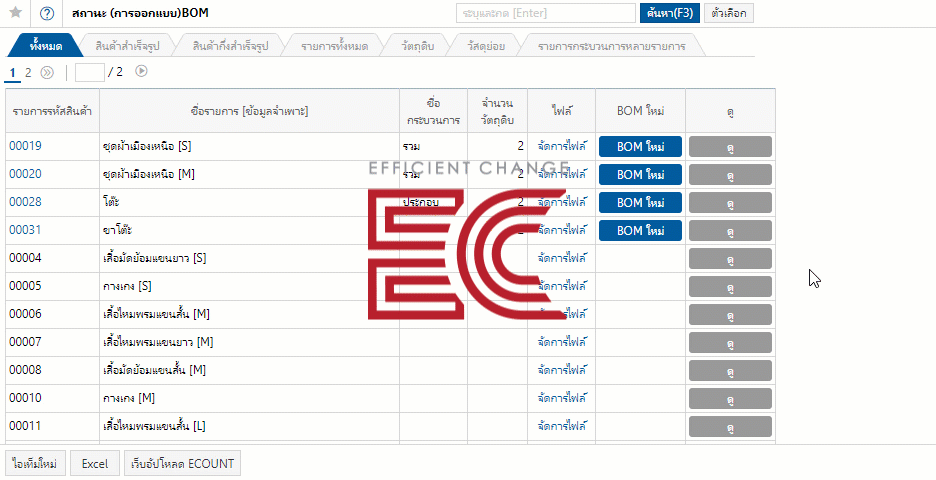Click the ชื่อรายการ [ข้อมูลจำเพาะ] column header

(x=250, y=111)
